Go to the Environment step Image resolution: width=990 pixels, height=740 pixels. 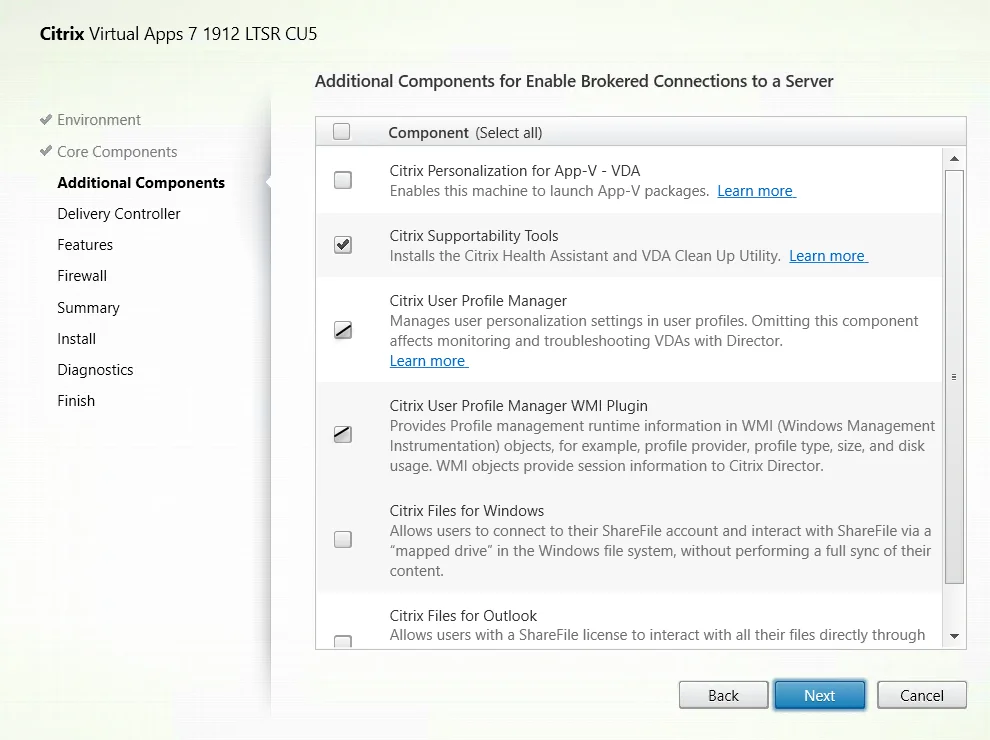98,120
